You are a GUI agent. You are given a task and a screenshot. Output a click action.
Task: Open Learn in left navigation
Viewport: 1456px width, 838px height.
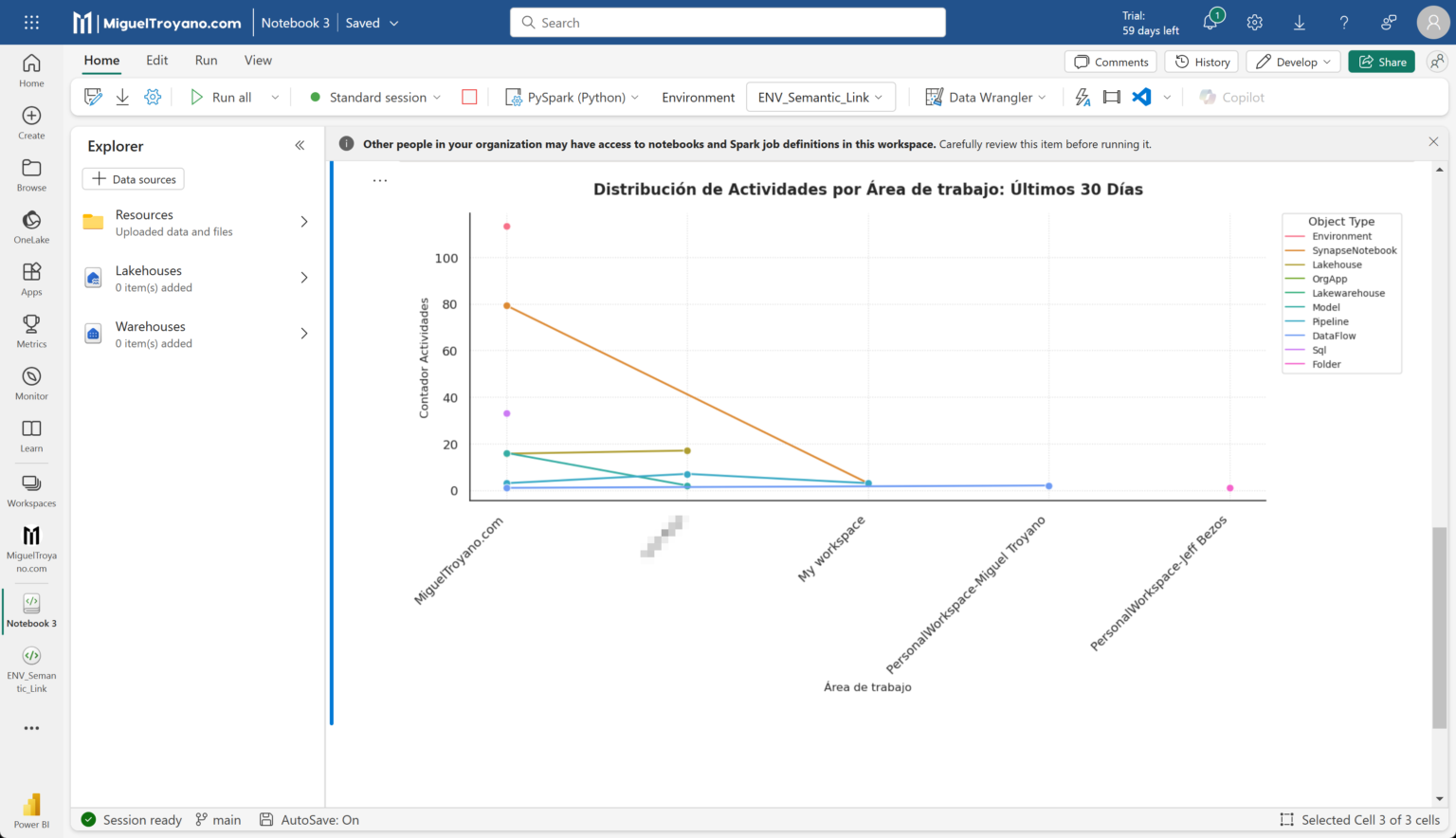coord(31,435)
